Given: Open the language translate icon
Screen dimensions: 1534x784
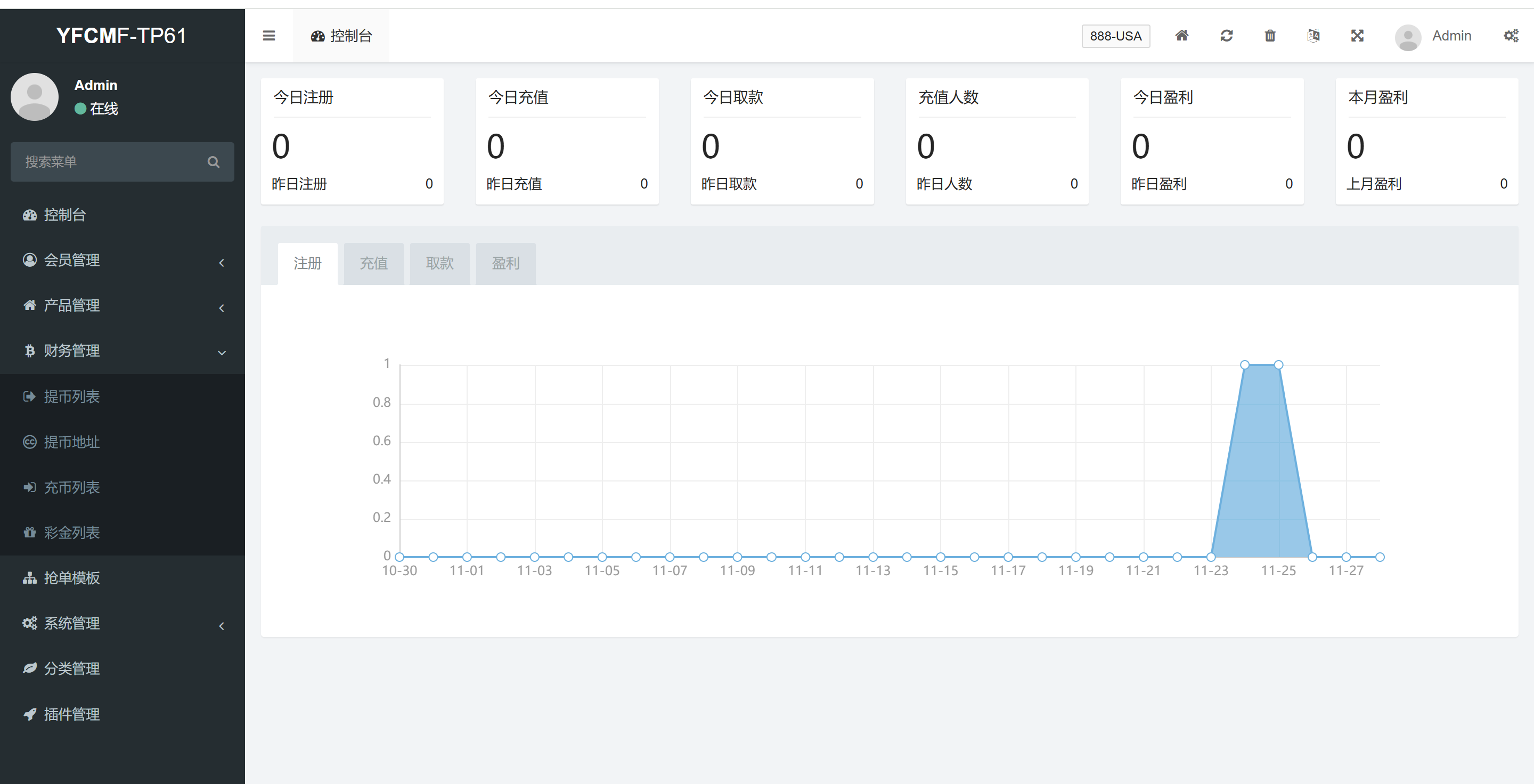Looking at the screenshot, I should (1313, 36).
